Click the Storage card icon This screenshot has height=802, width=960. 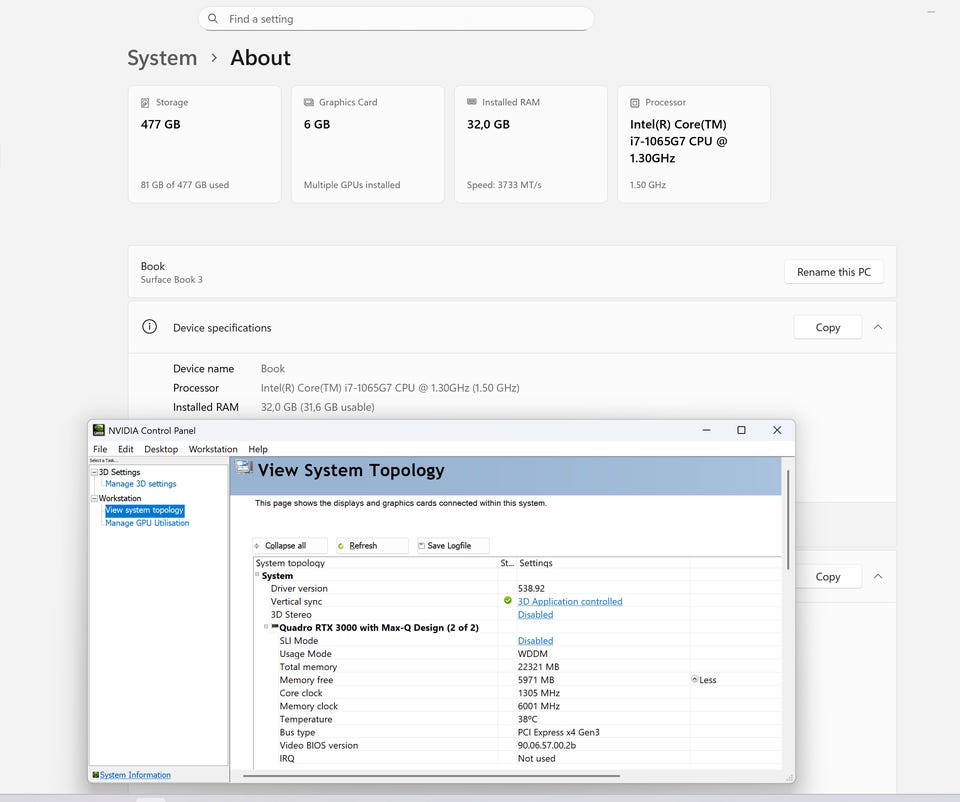click(145, 103)
